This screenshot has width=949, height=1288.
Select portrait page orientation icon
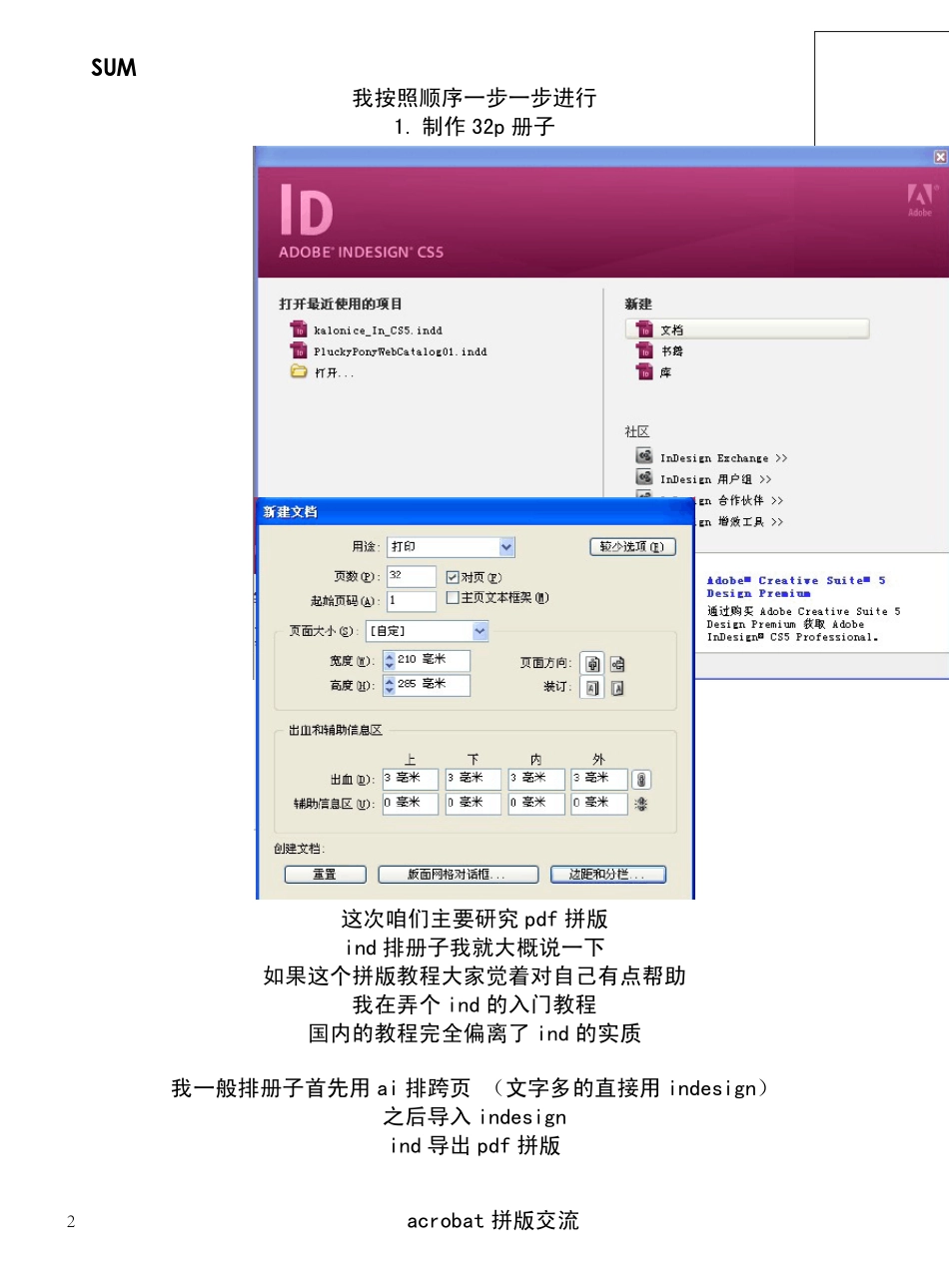tap(592, 664)
